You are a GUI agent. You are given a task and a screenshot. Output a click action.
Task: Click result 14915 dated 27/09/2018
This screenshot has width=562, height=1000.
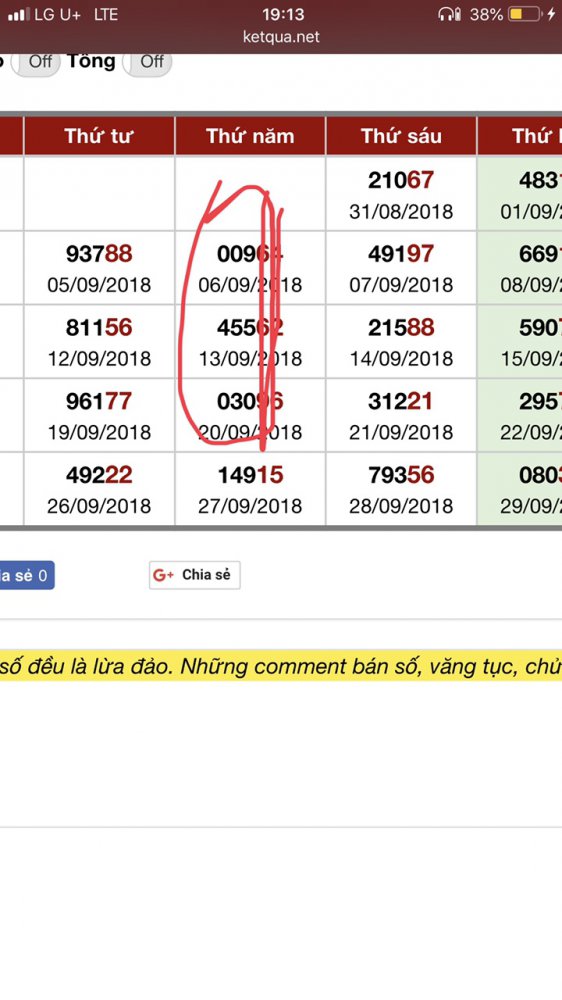coord(250,489)
